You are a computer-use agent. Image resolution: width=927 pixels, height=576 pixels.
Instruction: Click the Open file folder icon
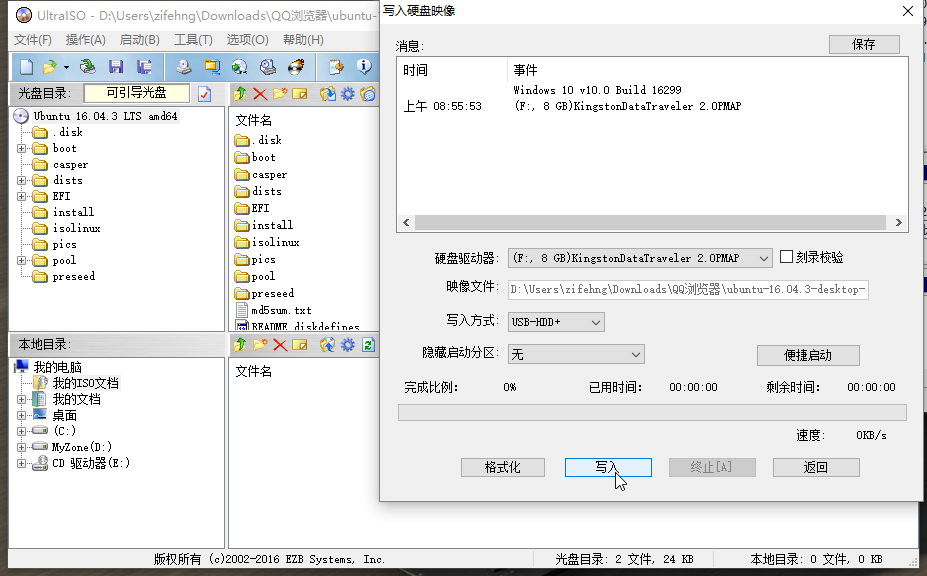50,67
